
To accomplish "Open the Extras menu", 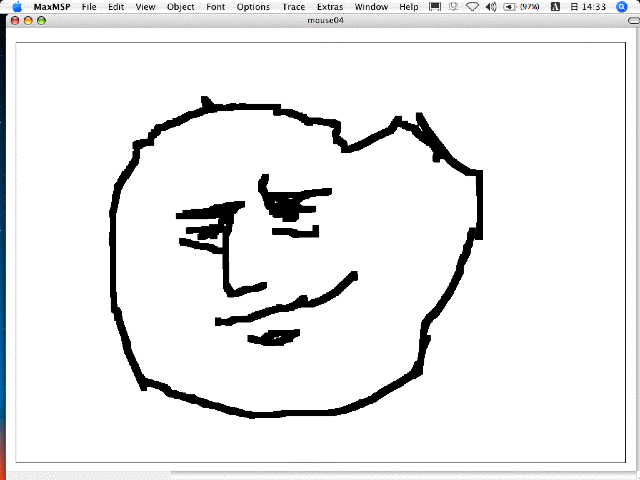I will (330, 7).
